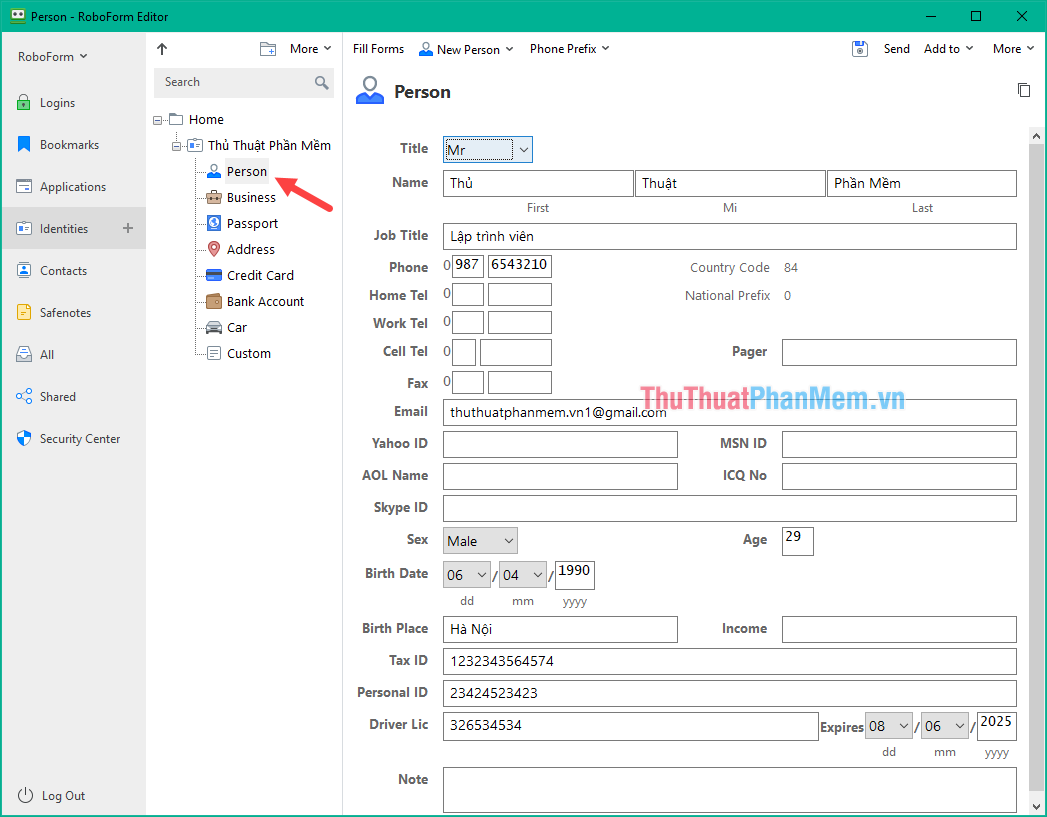The image size is (1047, 817).
Task: Click inside the Note field
Action: [729, 790]
